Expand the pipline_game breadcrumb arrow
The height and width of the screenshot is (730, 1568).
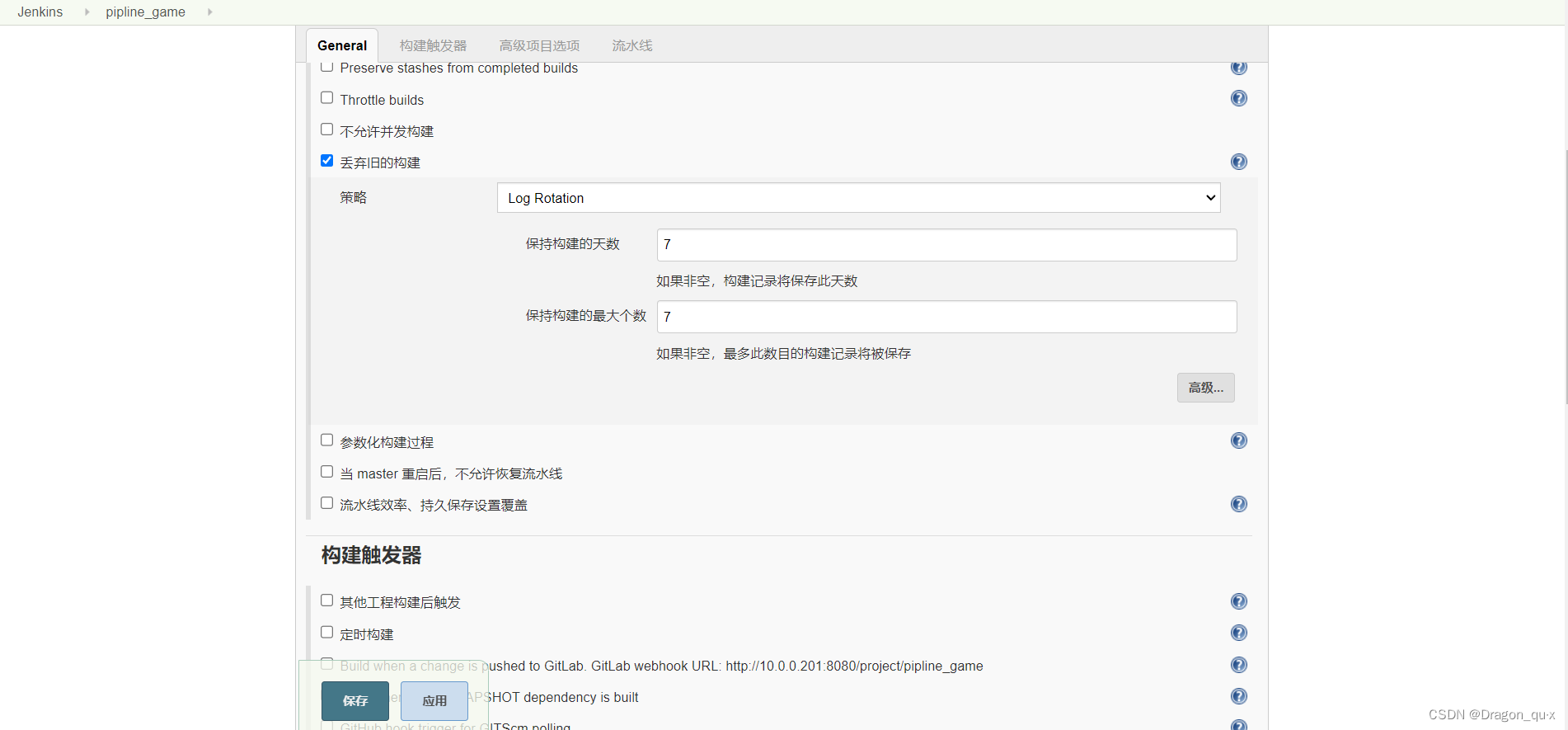tap(209, 12)
